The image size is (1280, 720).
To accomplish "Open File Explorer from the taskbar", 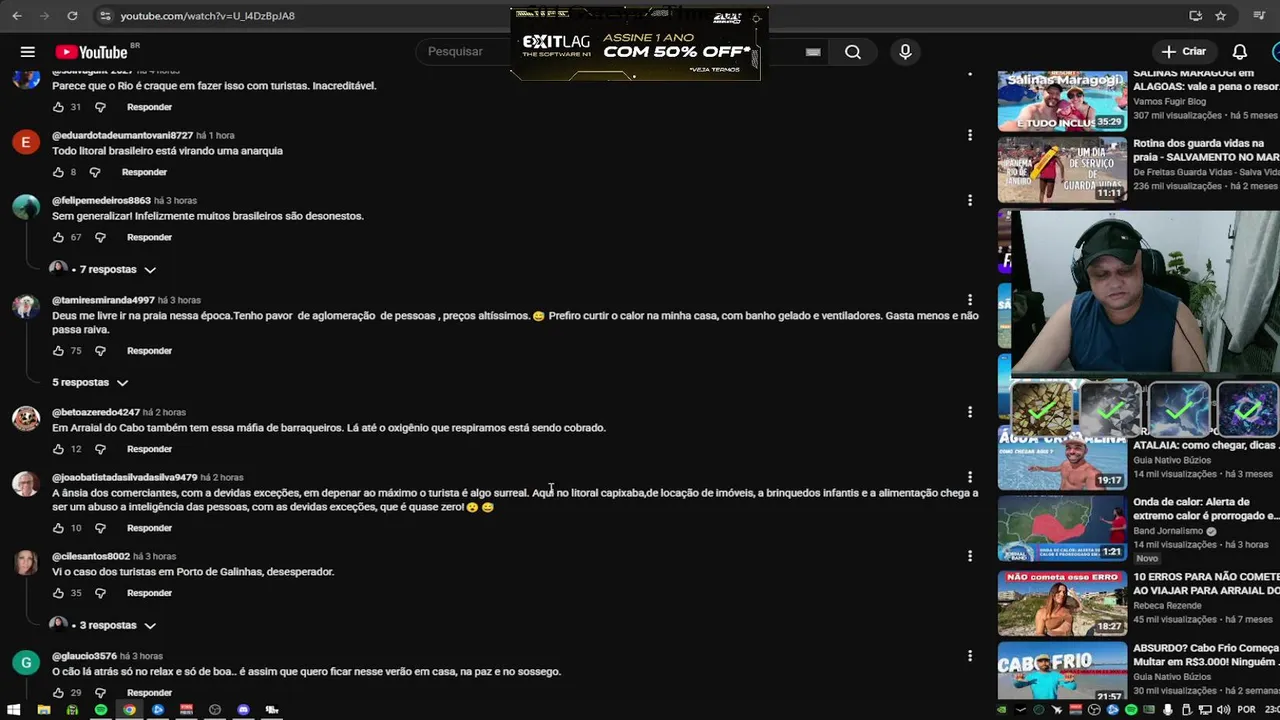I will pos(43,710).
